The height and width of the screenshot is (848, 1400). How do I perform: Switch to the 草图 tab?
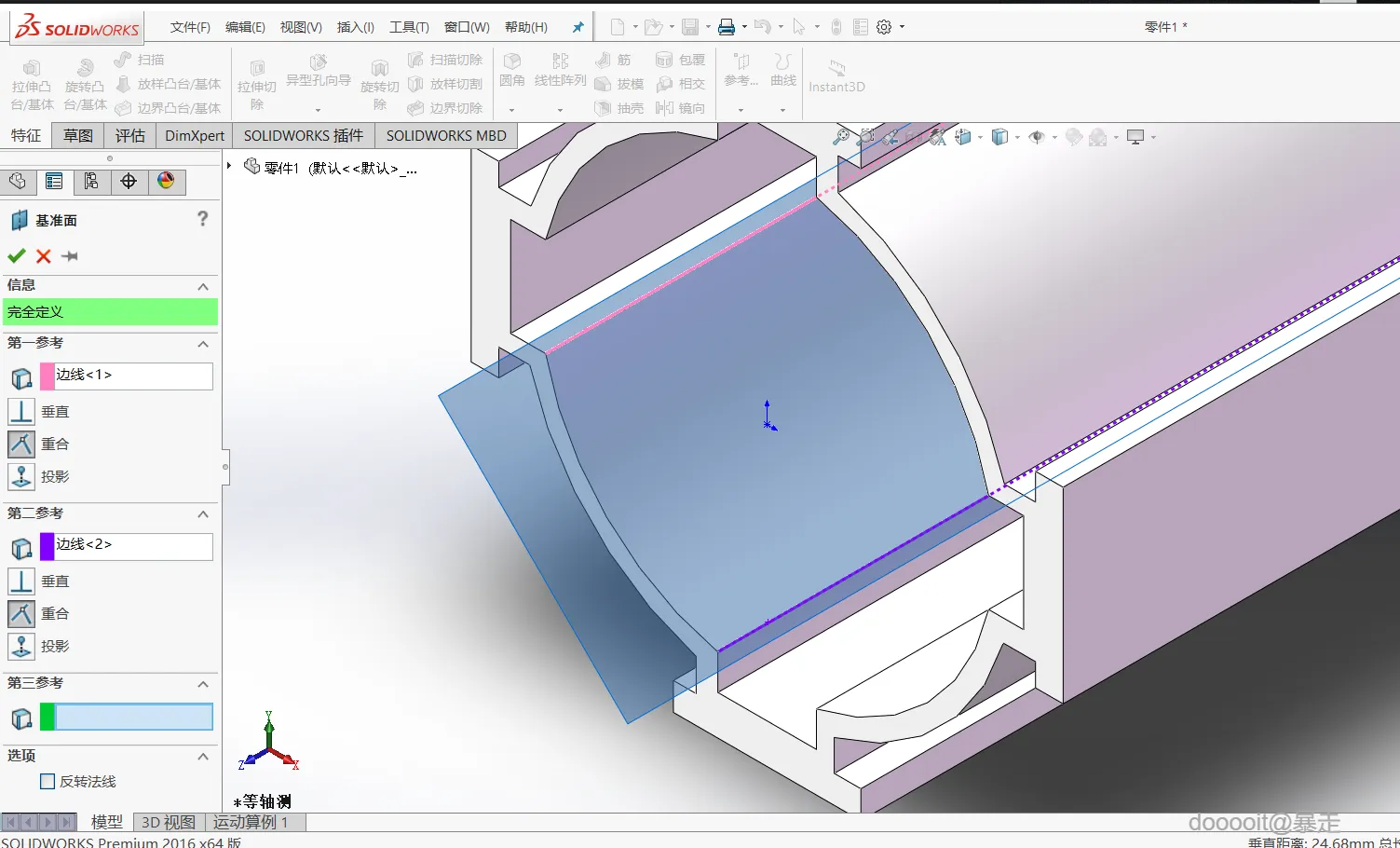[x=78, y=136]
